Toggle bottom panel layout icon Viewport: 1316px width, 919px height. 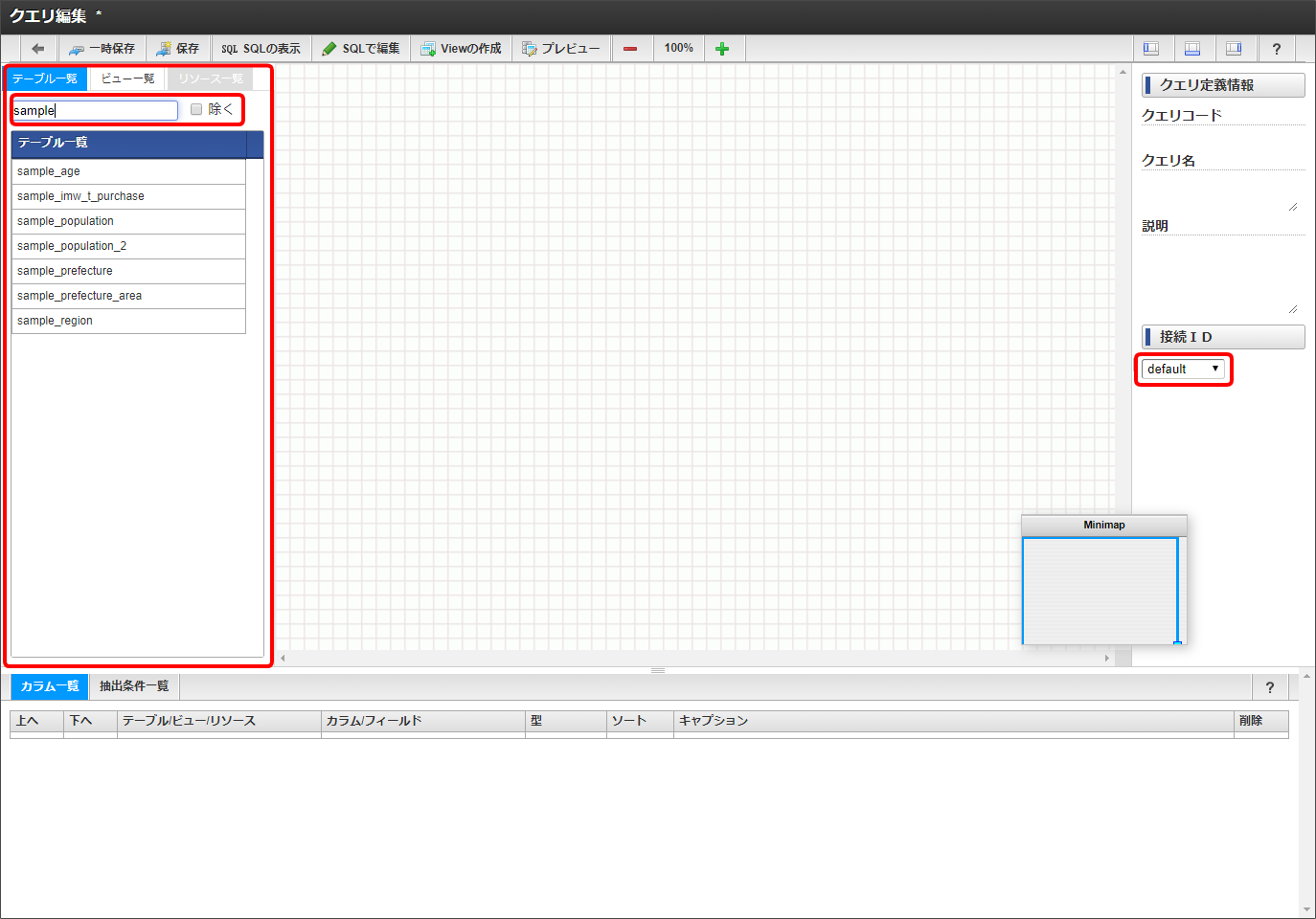(1192, 49)
